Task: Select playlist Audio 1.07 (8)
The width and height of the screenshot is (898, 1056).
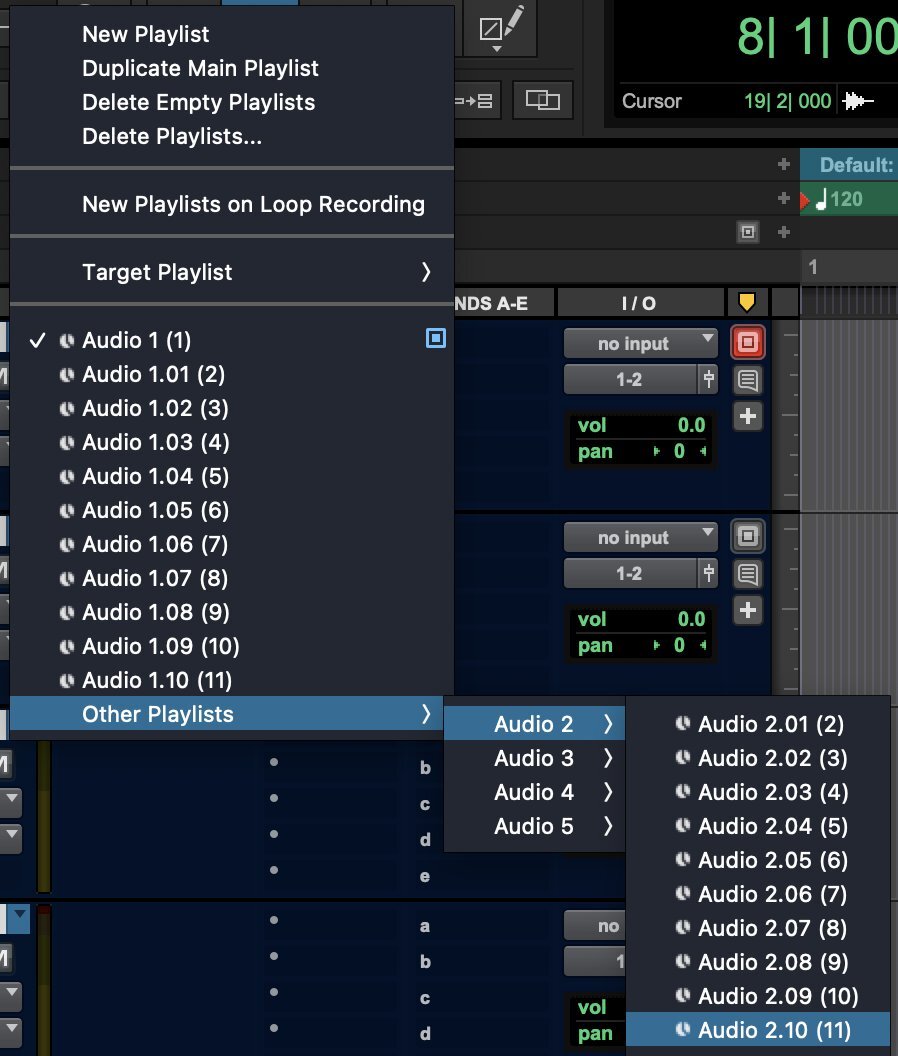Action: [232, 578]
